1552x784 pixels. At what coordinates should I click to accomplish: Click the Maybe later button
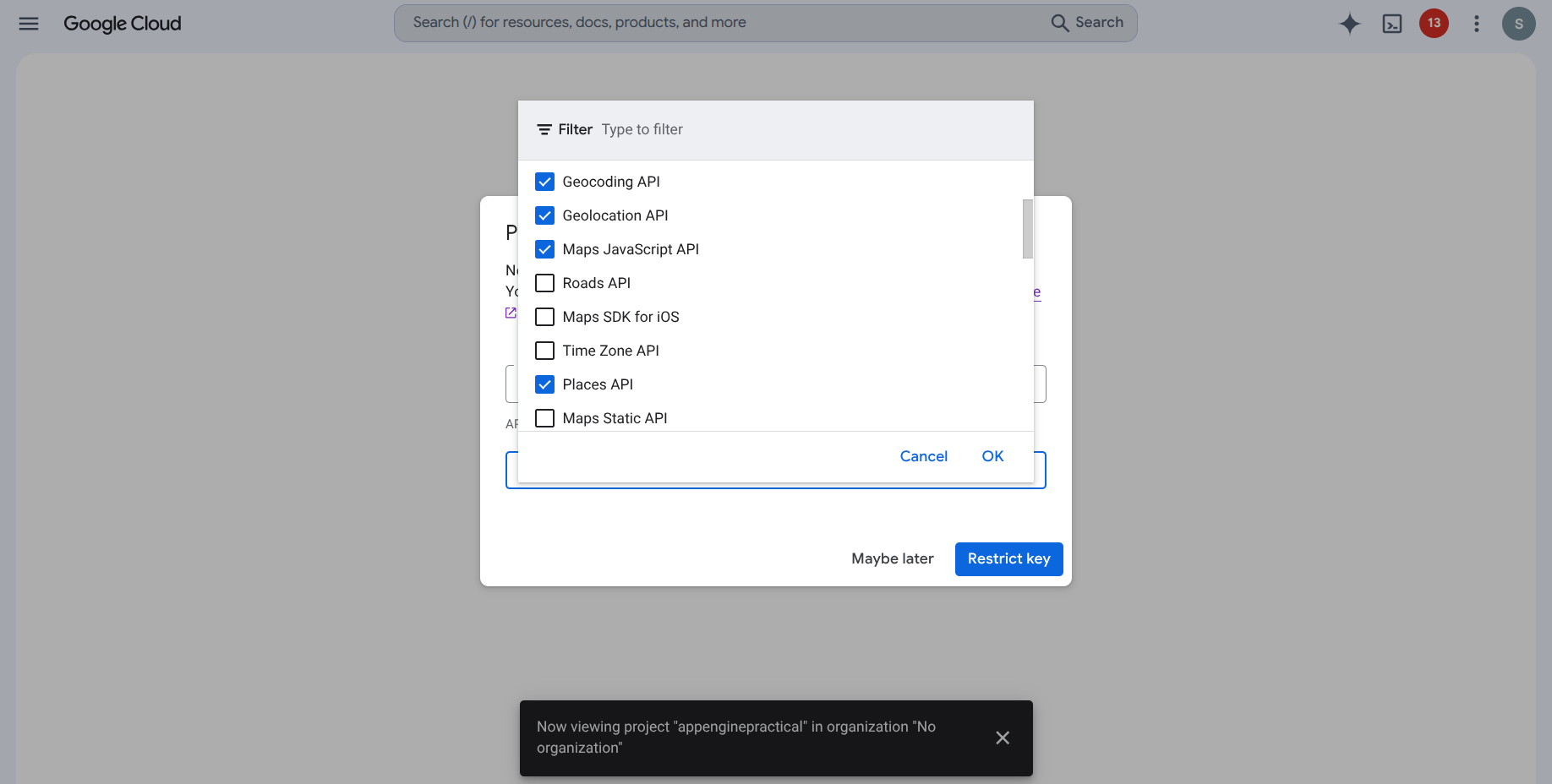(893, 558)
